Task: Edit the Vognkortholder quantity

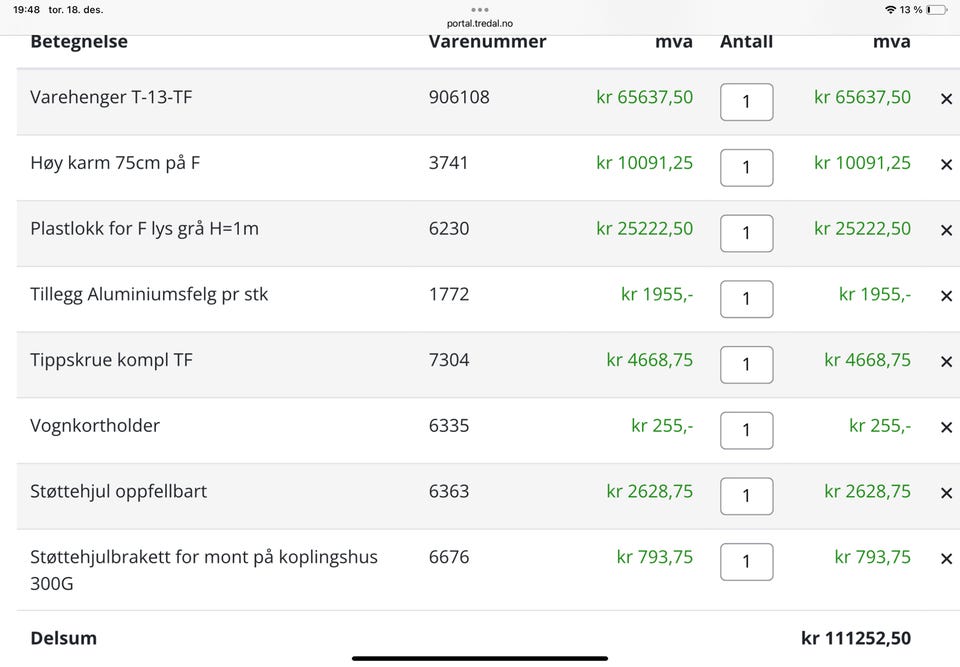Action: [x=746, y=431]
